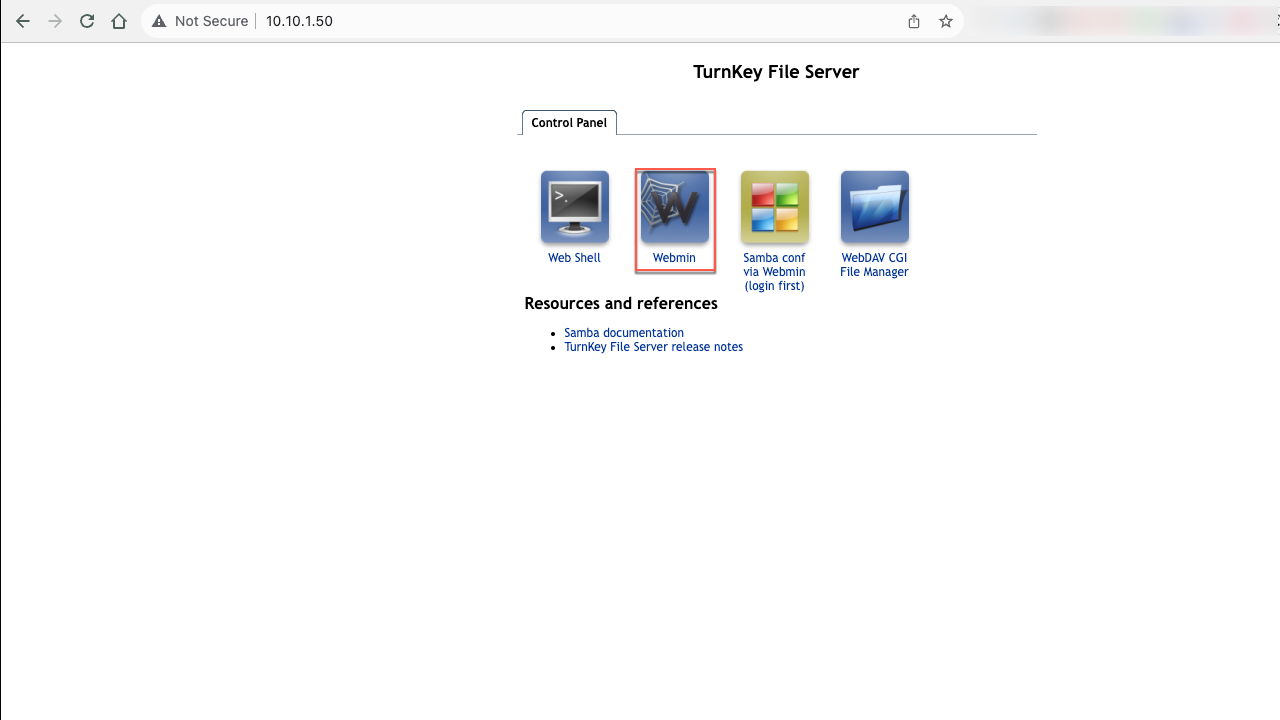
Task: Click the Webmin text label
Action: point(673,257)
